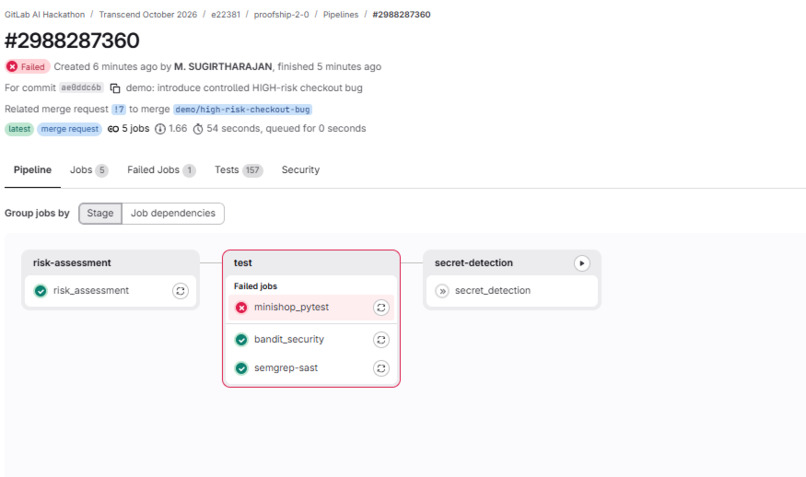Go to Pipelines breadcrumb

pos(340,14)
